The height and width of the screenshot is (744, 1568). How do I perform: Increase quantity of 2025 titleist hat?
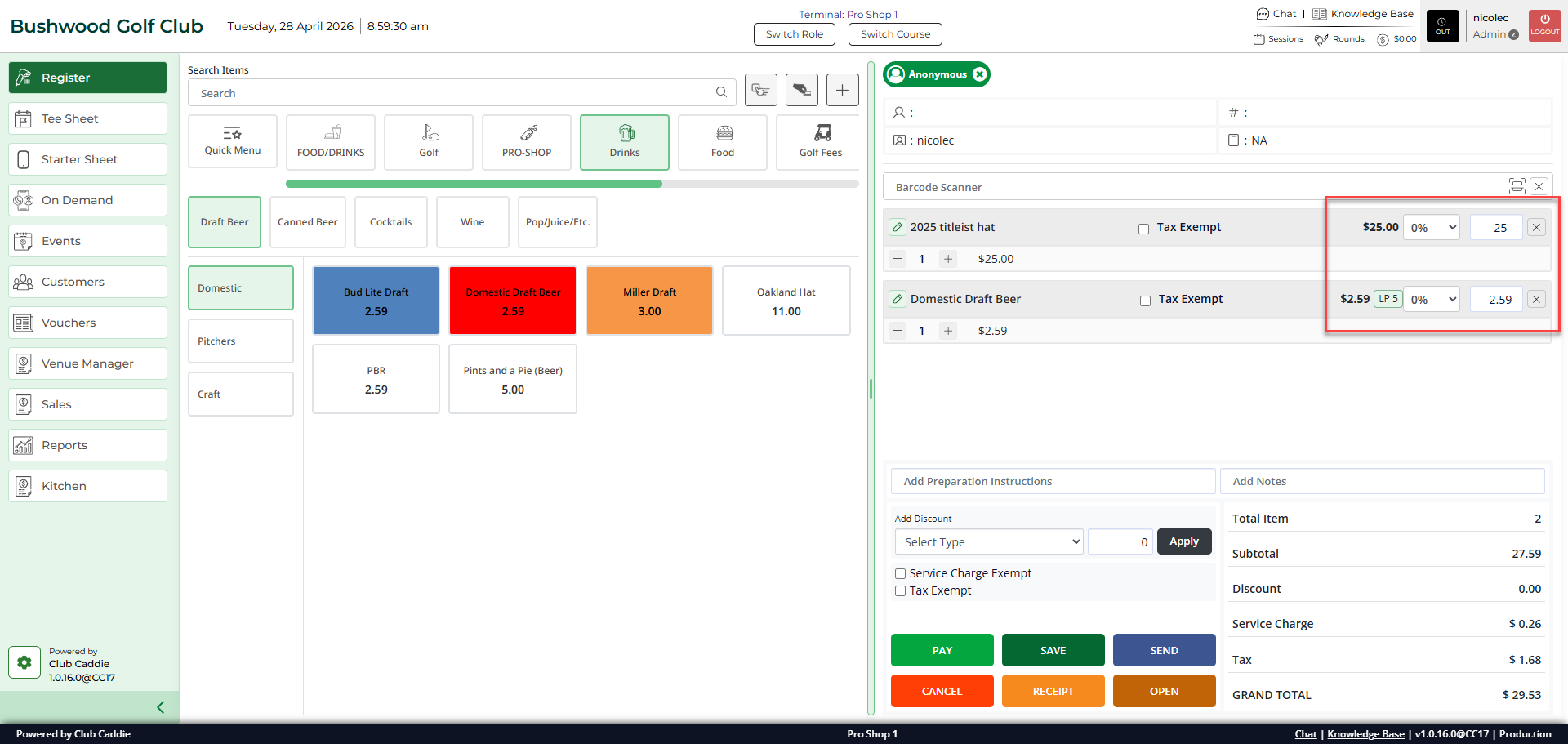click(x=947, y=259)
